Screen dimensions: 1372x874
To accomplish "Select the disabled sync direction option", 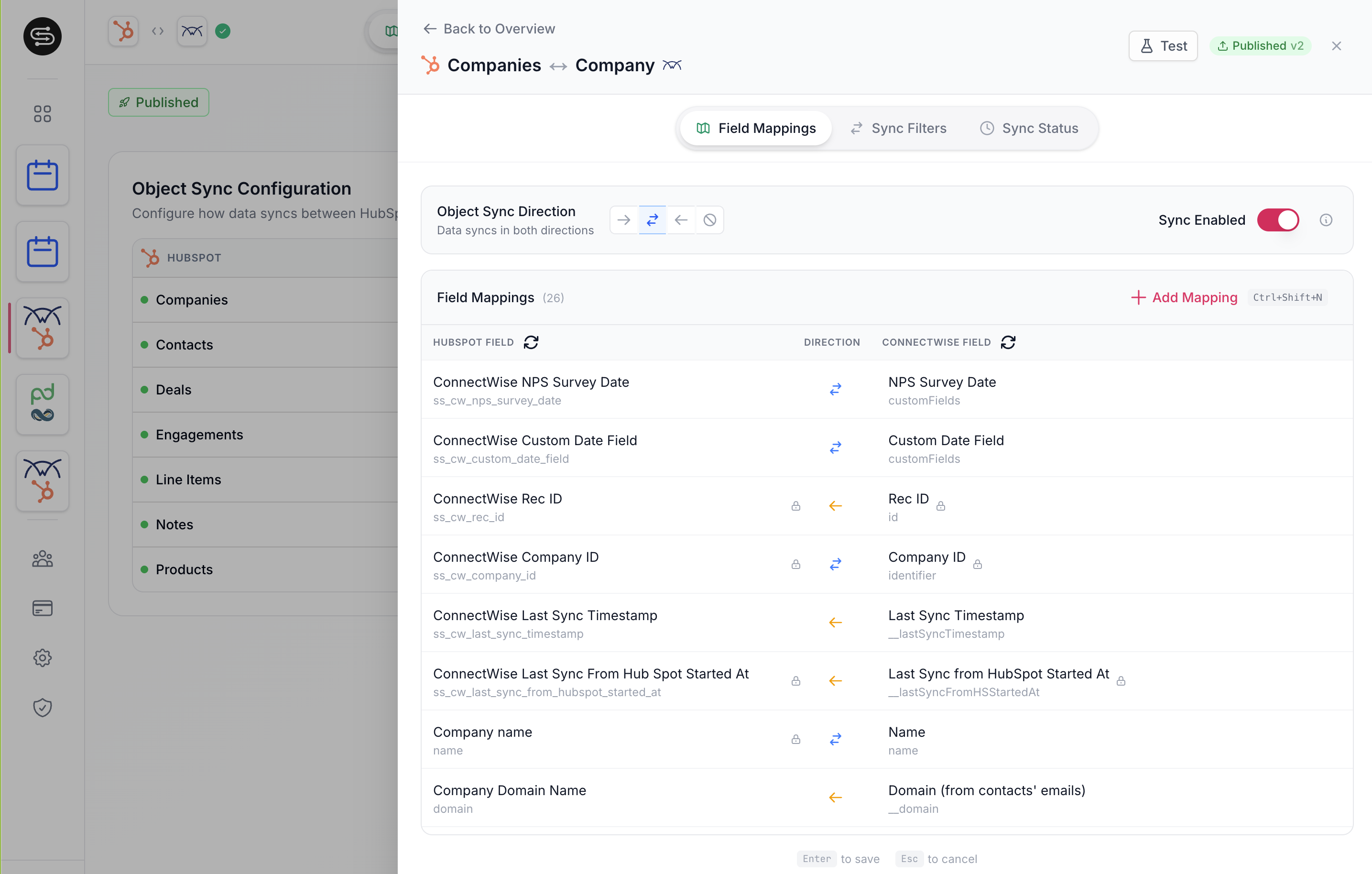I will pyautogui.click(x=709, y=220).
